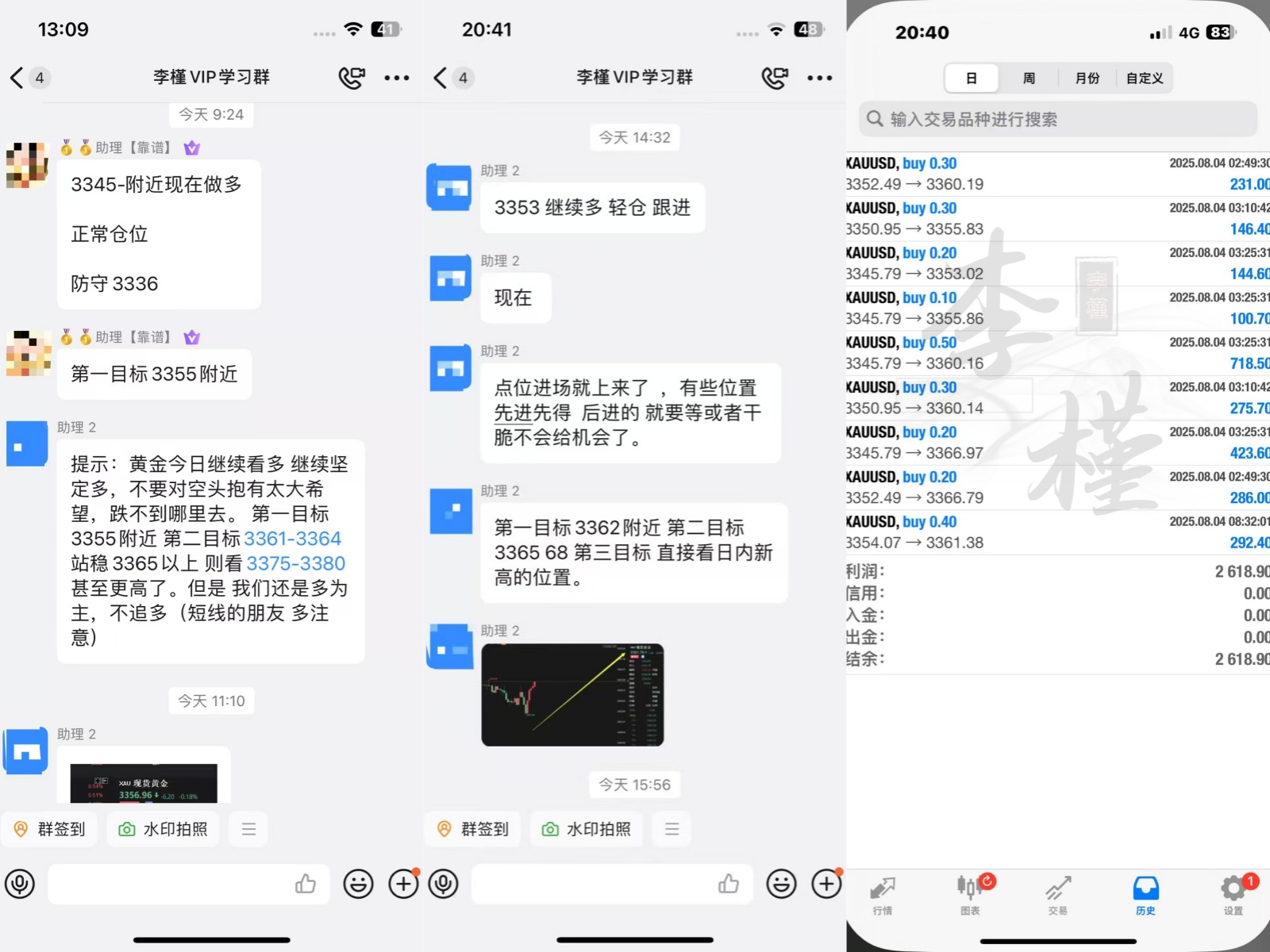Open 设置 settings tab in trading app
Viewport: 1270px width, 952px height.
[1234, 896]
